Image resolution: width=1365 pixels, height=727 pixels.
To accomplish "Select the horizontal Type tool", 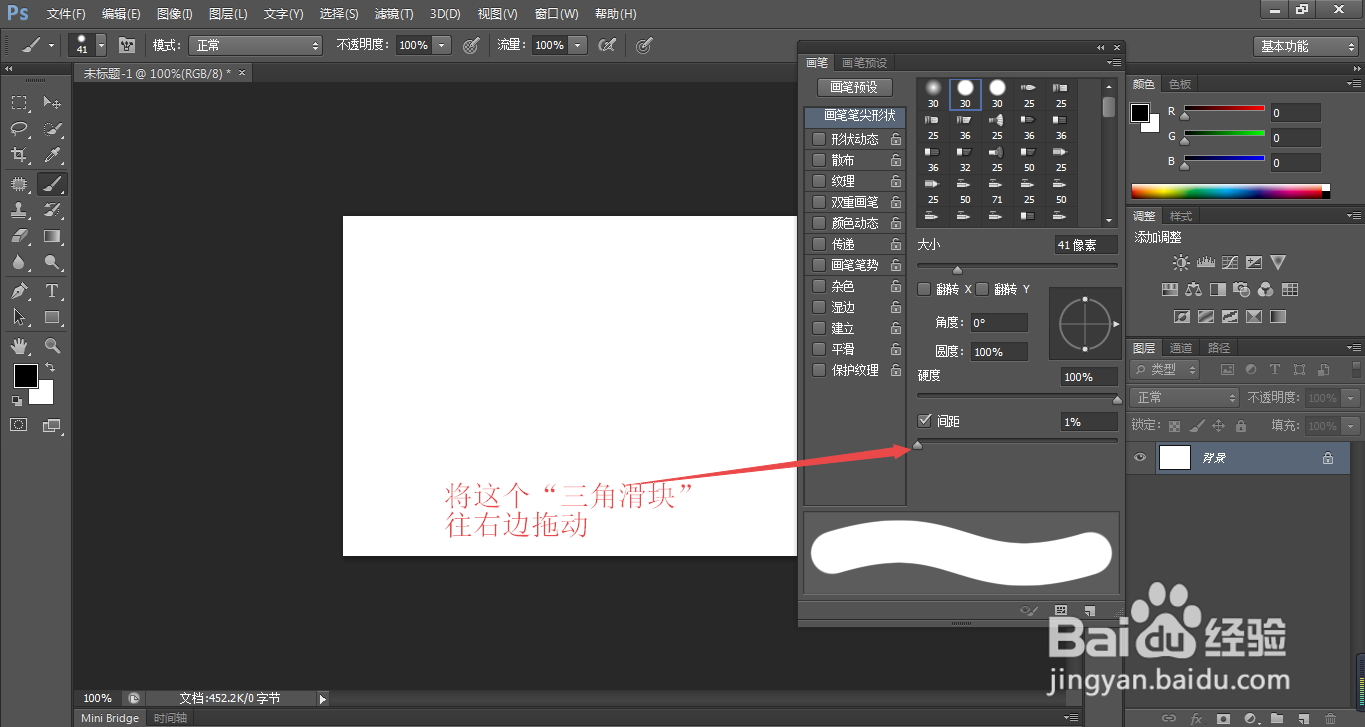I will click(52, 291).
